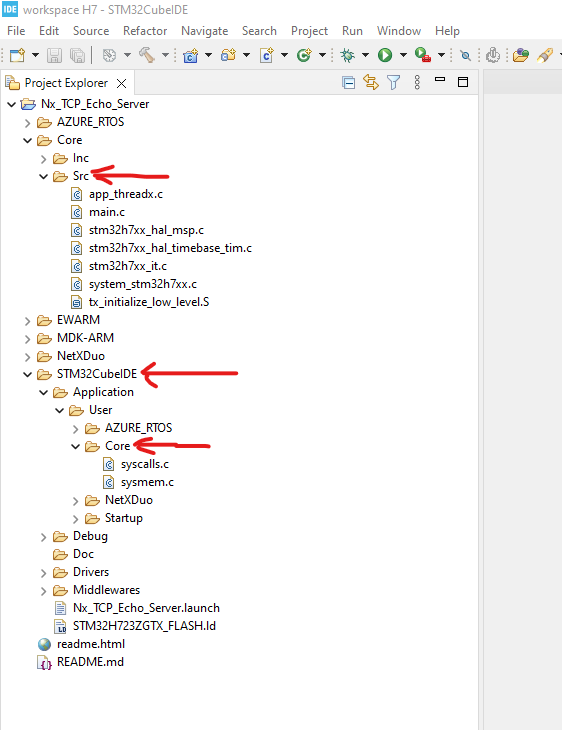Expand the EWARM folder

[27, 321]
